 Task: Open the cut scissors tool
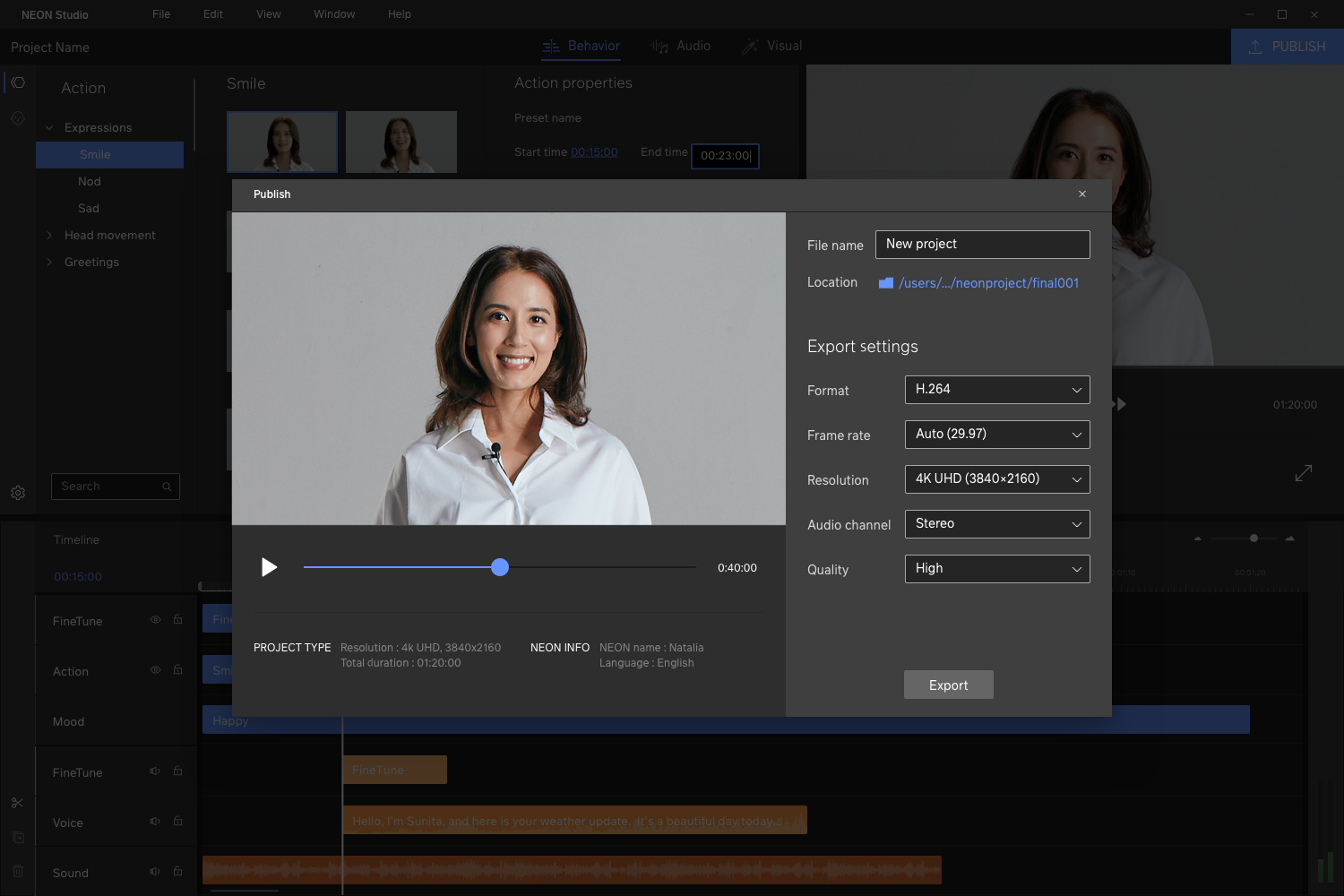18,803
